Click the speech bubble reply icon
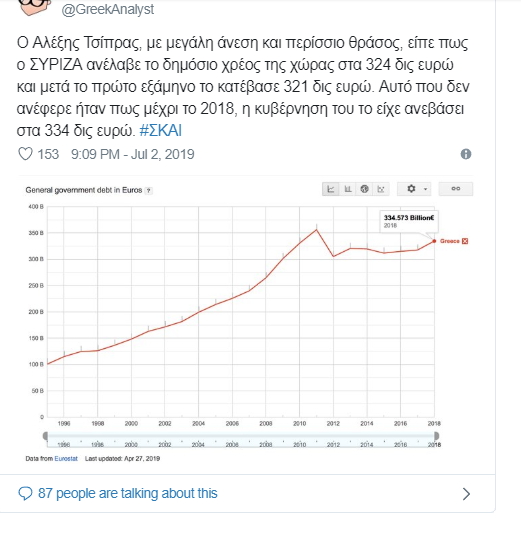The height and width of the screenshot is (535, 521). click(x=25, y=493)
